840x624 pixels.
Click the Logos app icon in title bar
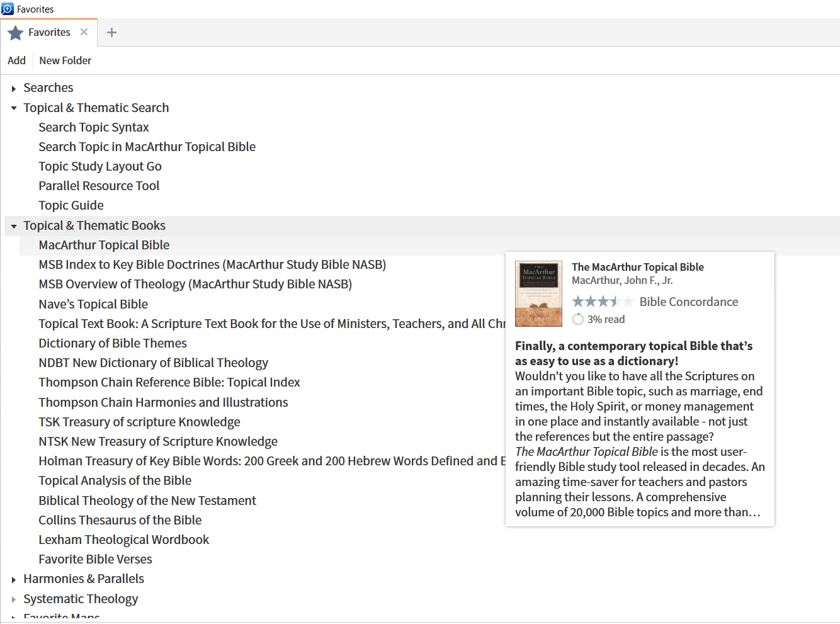pos(8,9)
